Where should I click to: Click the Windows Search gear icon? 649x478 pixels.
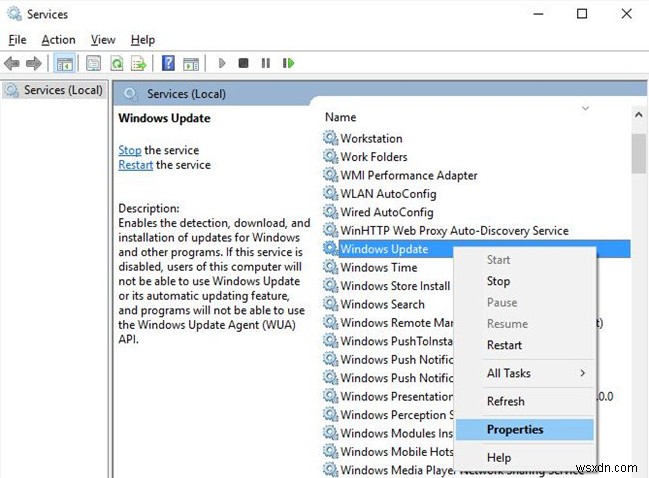pyautogui.click(x=330, y=304)
